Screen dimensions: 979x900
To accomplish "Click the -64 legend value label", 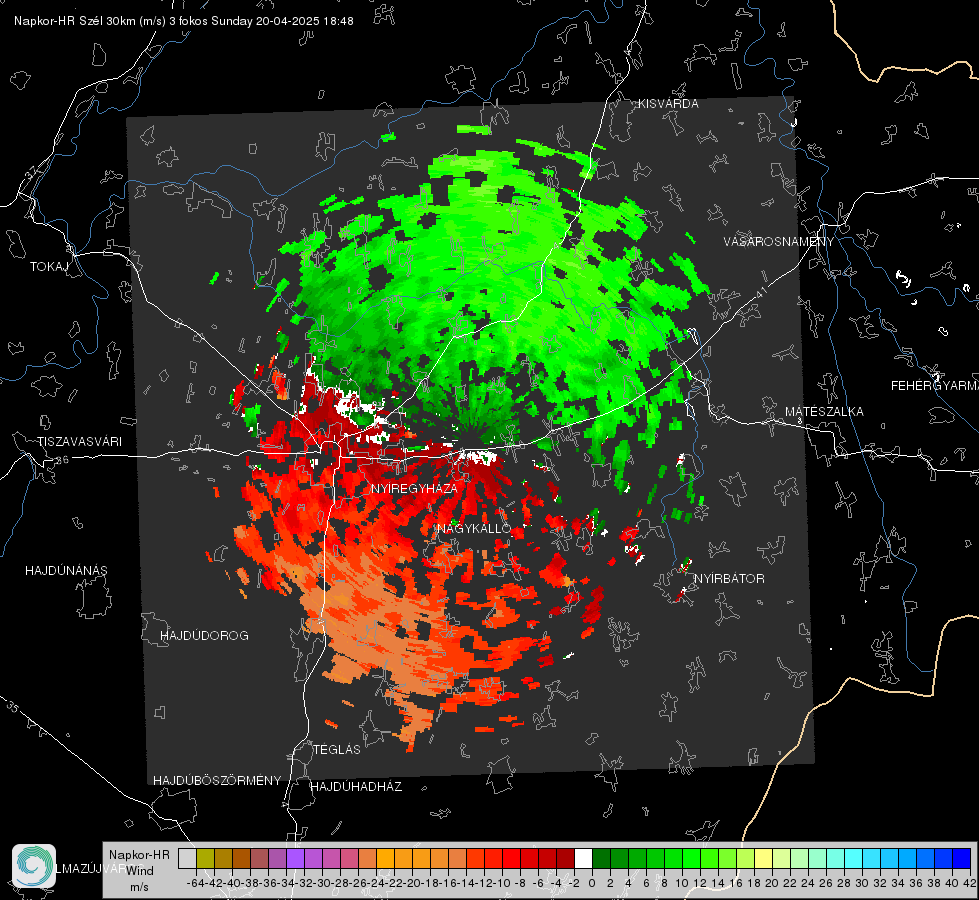I will coord(195,883).
